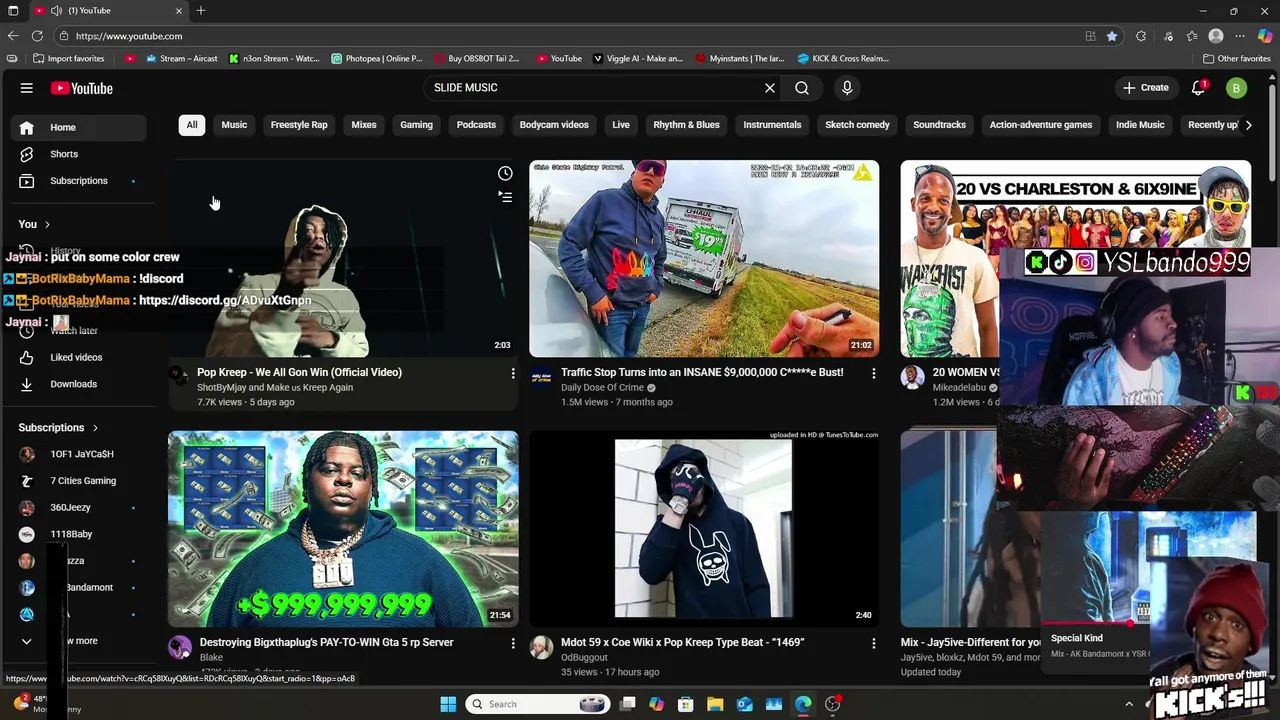Show hidden system tray icons
This screenshot has height=720, width=1280.
[1129, 704]
